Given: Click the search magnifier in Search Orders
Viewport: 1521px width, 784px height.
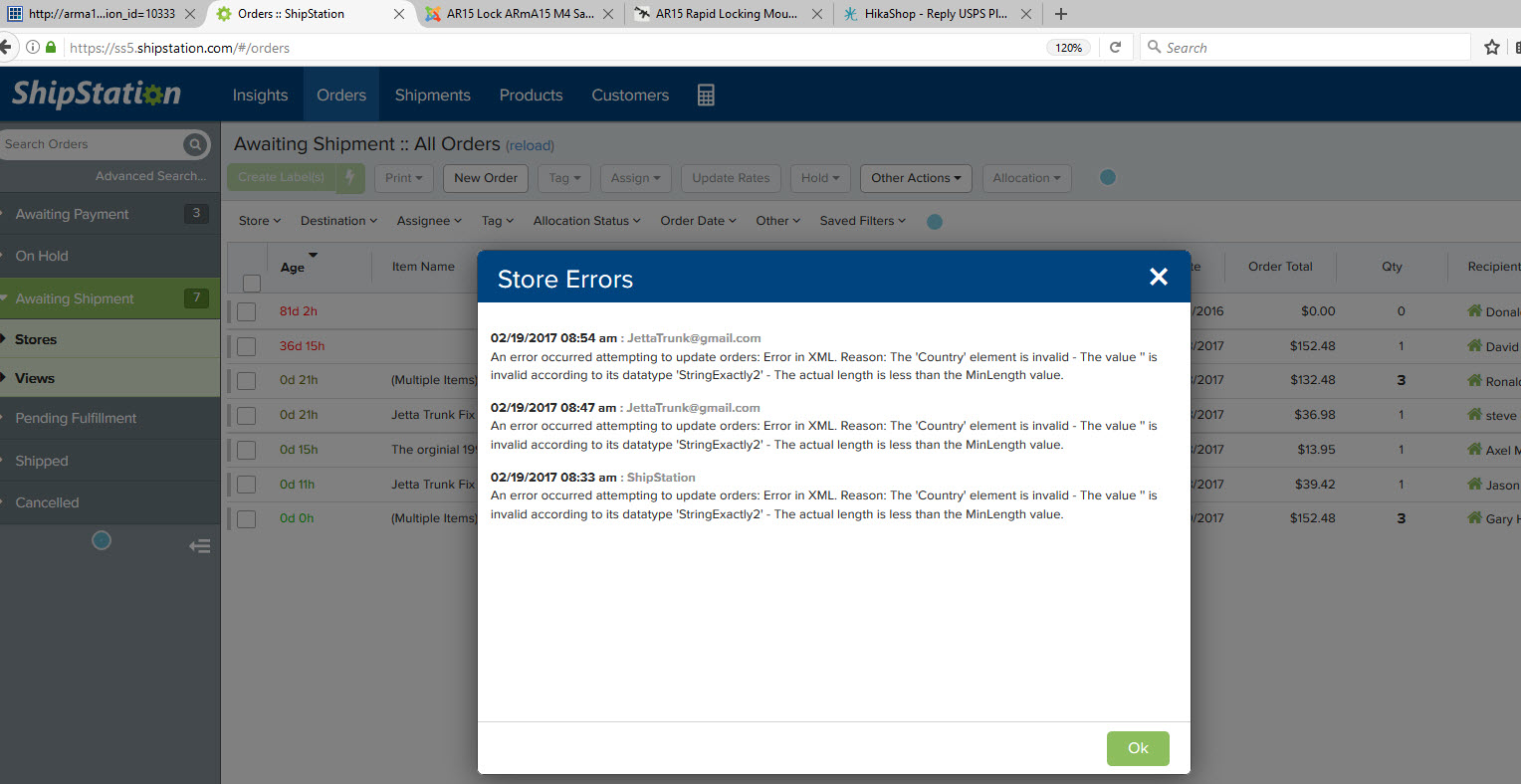Looking at the screenshot, I should [x=195, y=144].
